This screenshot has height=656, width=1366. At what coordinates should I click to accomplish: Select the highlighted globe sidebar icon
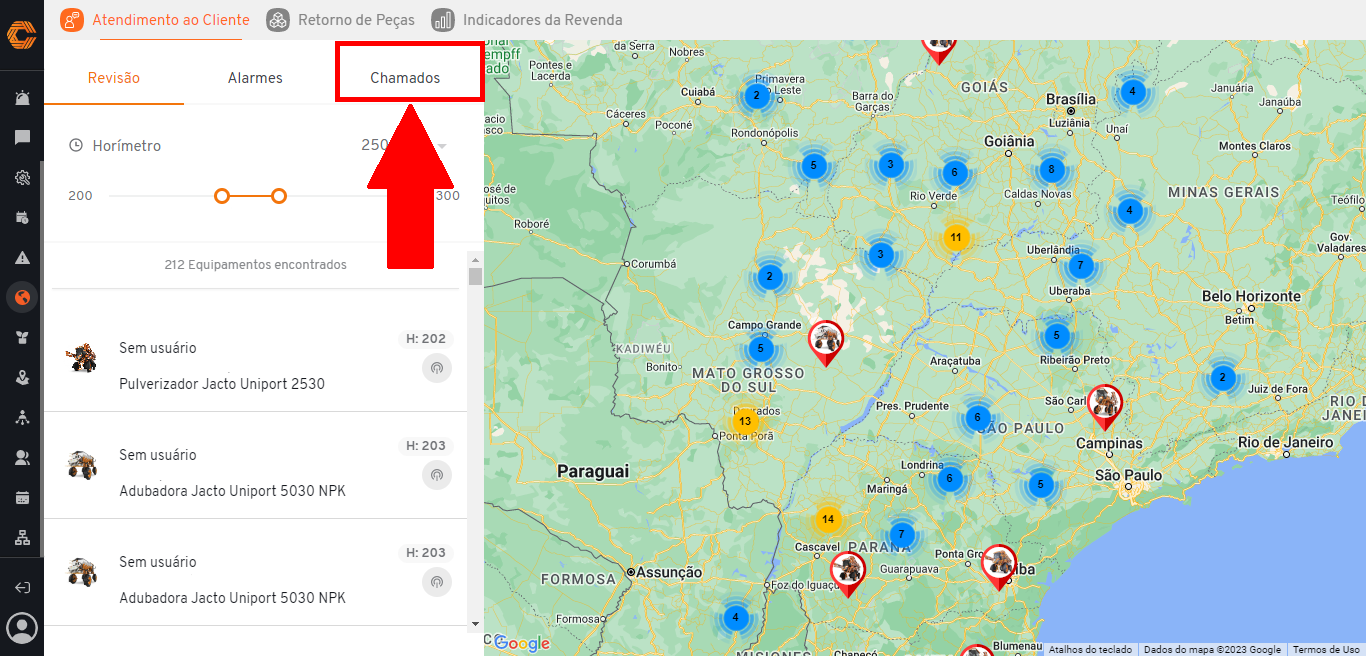(22, 297)
